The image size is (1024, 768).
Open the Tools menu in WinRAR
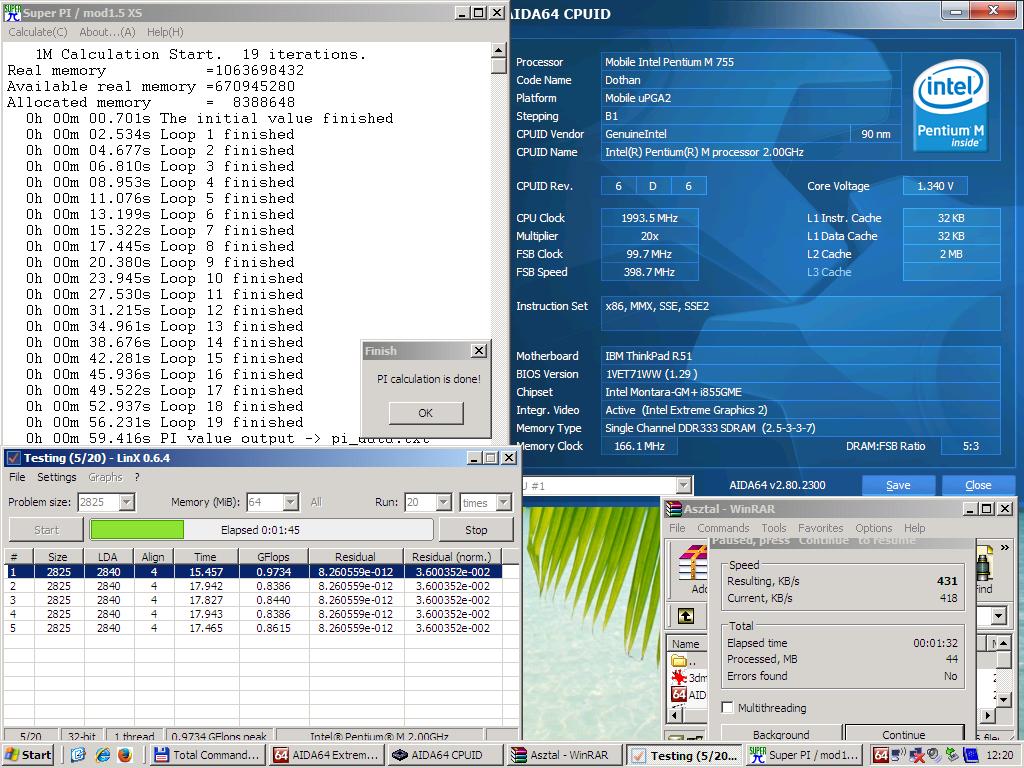point(774,528)
